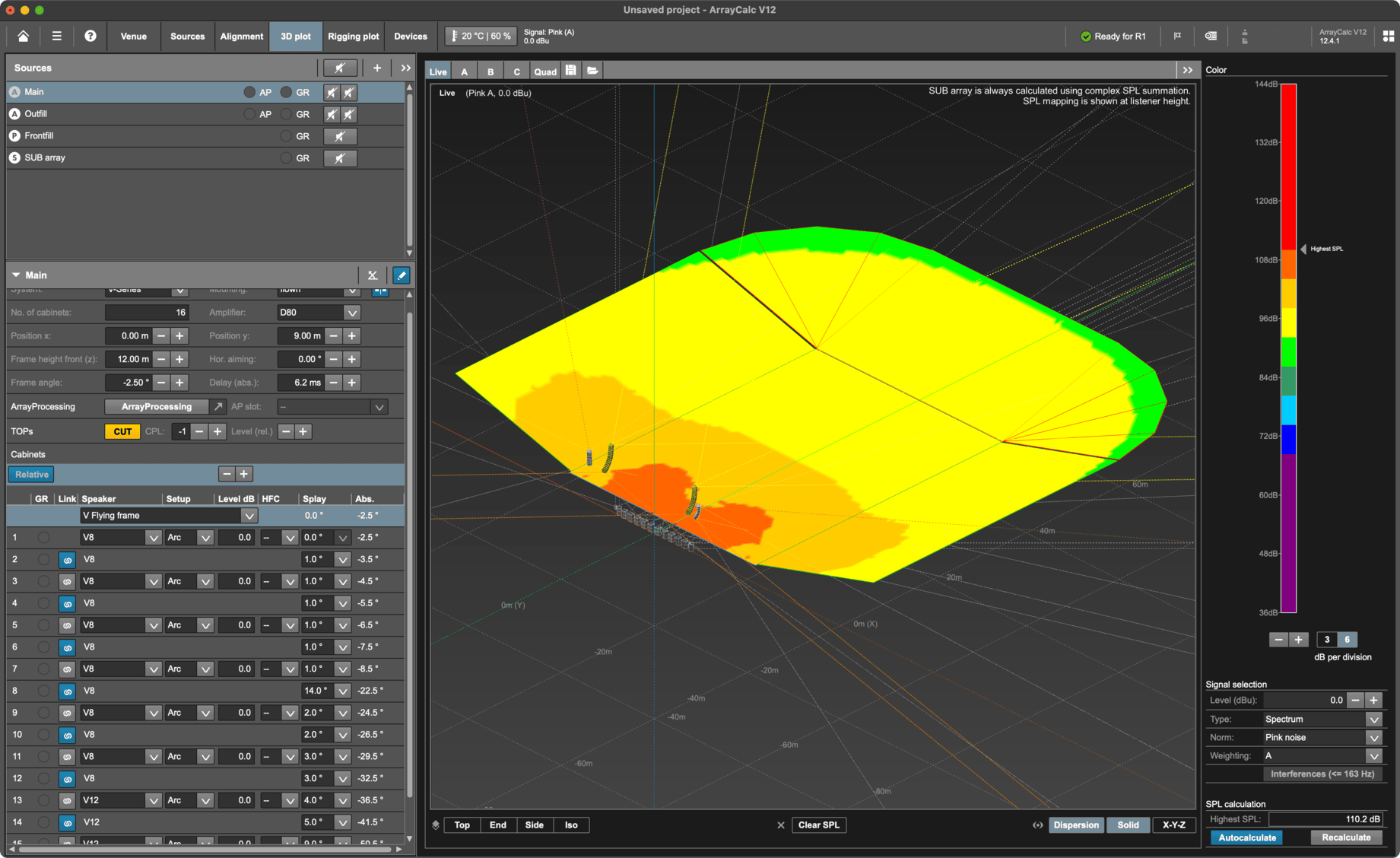Select the Quad SPL view tab
The image size is (1400, 858).
click(545, 71)
